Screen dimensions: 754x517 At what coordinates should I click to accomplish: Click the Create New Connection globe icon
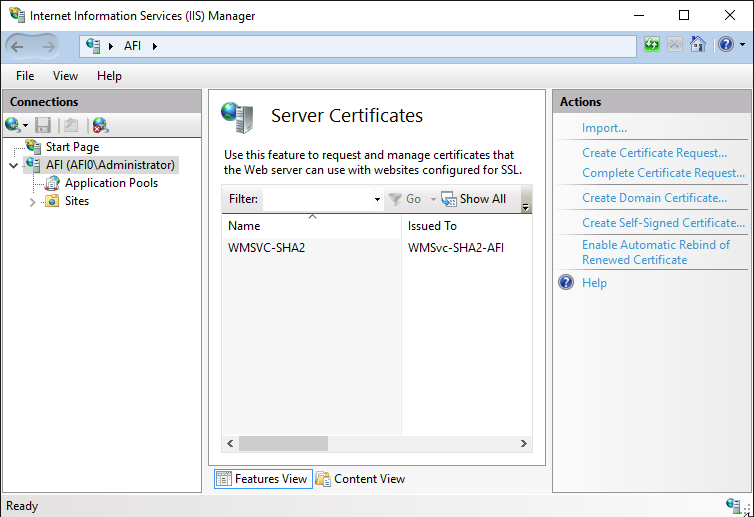[13, 125]
